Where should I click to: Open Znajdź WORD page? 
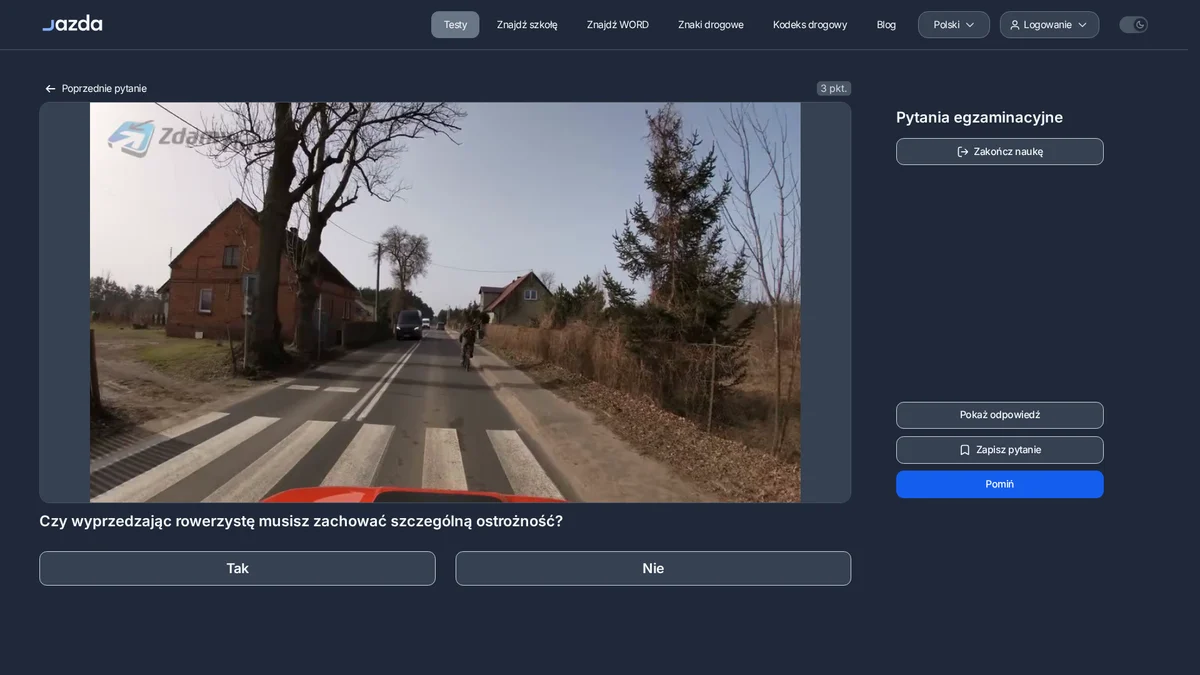[618, 25]
